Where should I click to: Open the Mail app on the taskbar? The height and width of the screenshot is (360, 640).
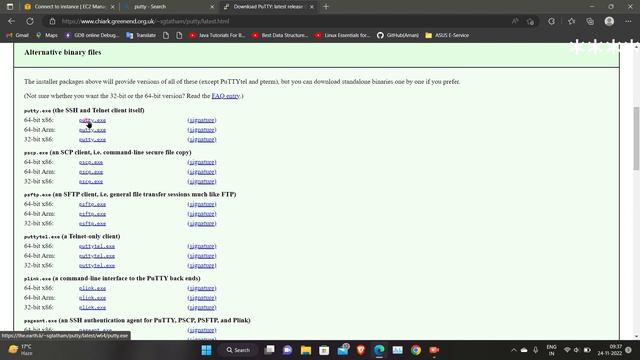coord(343,350)
